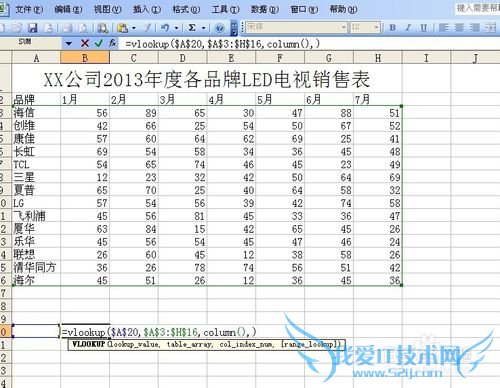
Task: Align text right
Action: 475,28
